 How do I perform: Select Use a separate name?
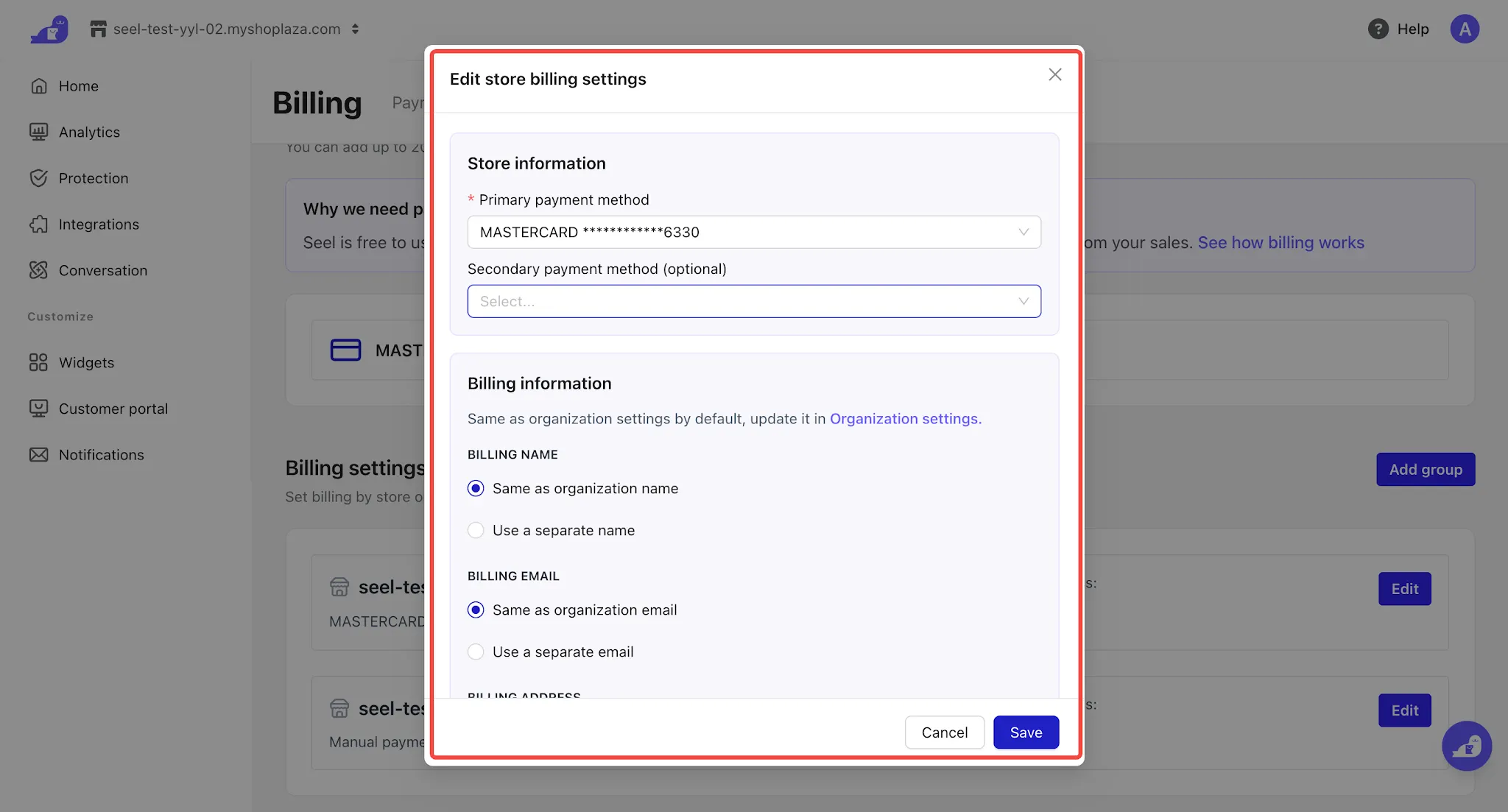[552, 531]
